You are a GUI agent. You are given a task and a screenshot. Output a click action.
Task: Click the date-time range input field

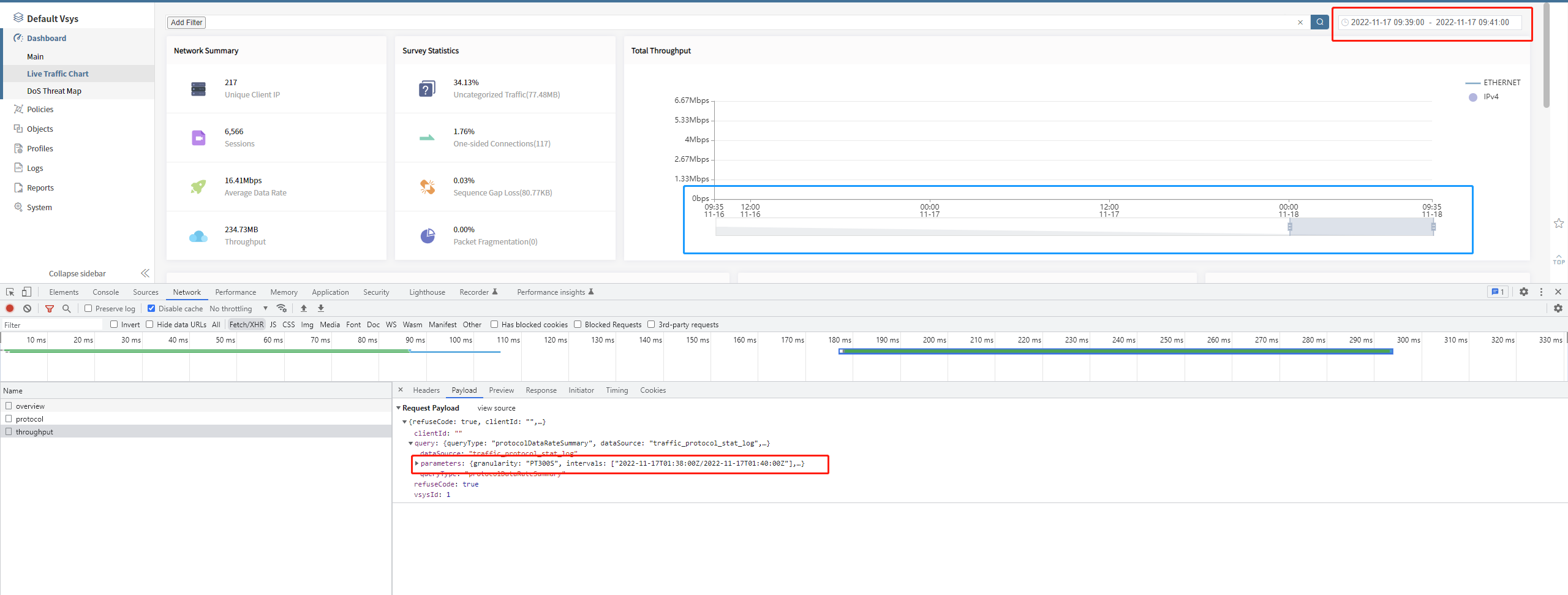tap(1430, 22)
